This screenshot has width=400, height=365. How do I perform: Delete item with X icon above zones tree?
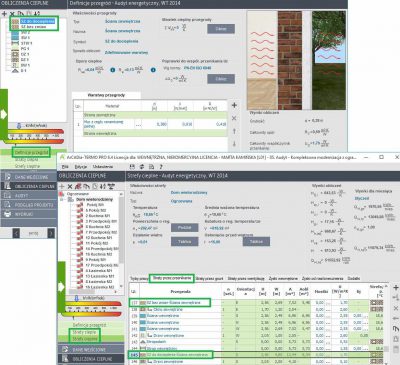[70, 186]
